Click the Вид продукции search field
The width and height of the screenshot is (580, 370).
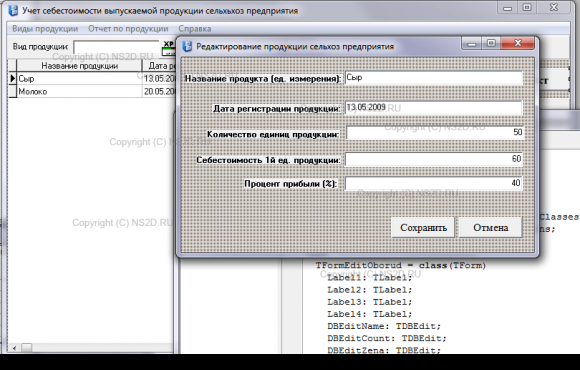(x=116, y=47)
